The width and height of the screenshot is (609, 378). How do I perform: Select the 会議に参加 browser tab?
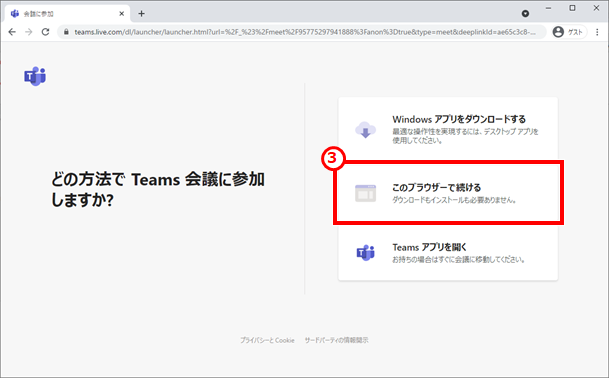67,14
